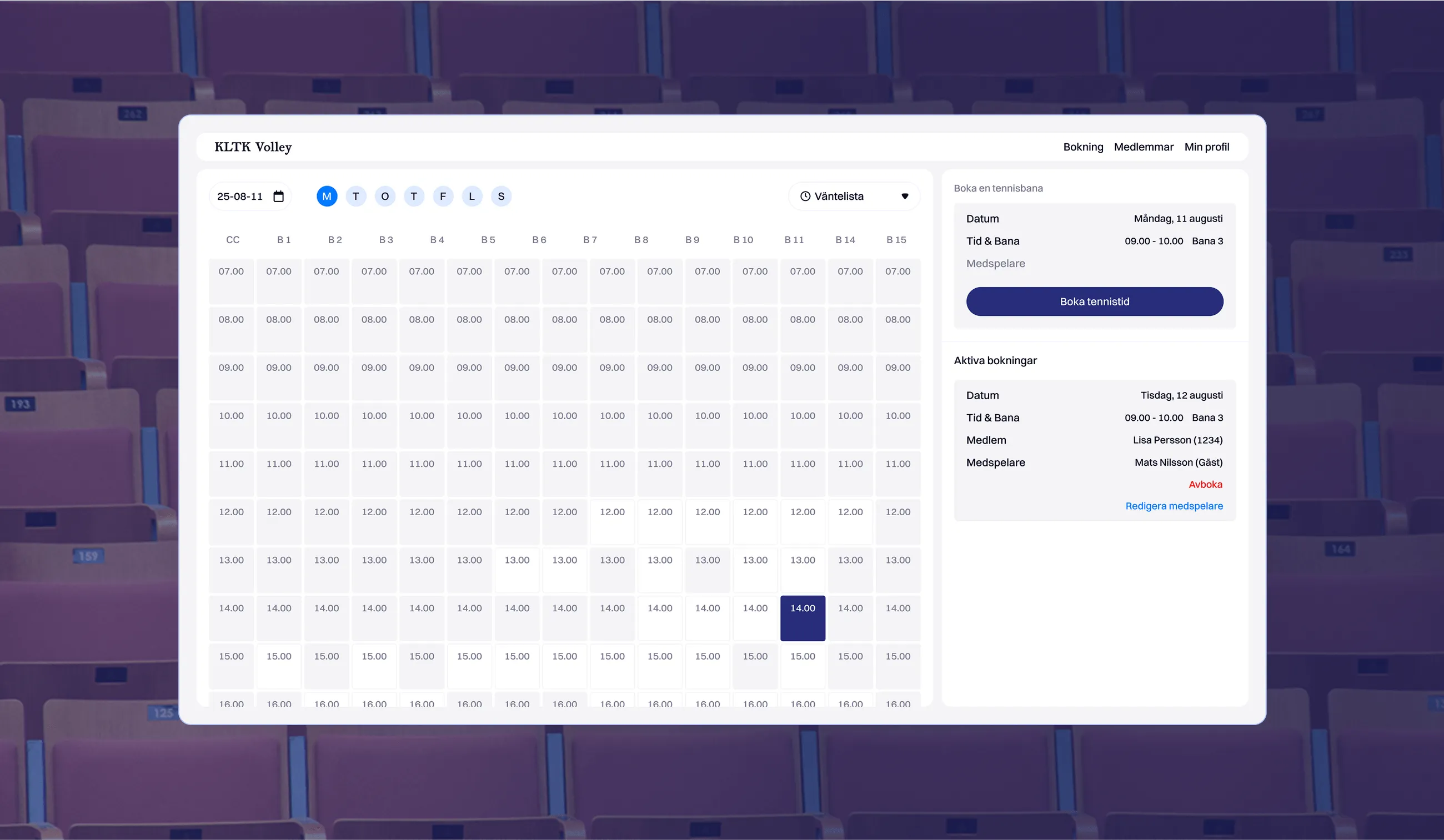
Task: Open the calendar date picker icon
Action: point(278,197)
